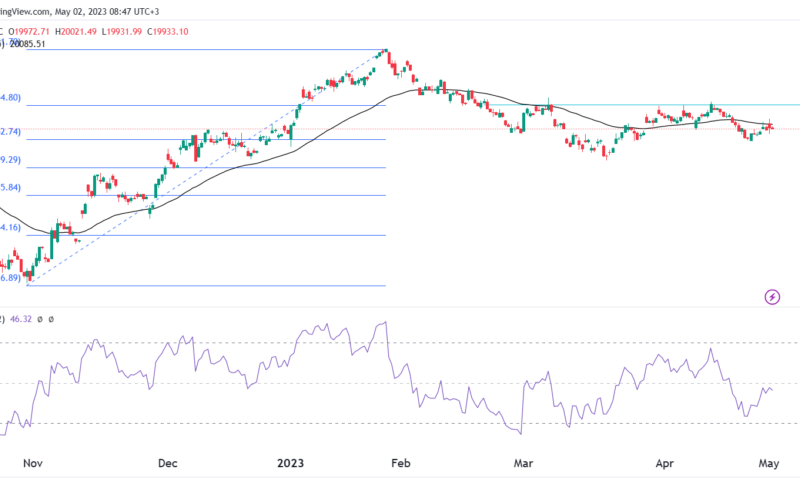Select the low price L19931.99
Viewport: 800px width, 503px height.
pos(121,32)
